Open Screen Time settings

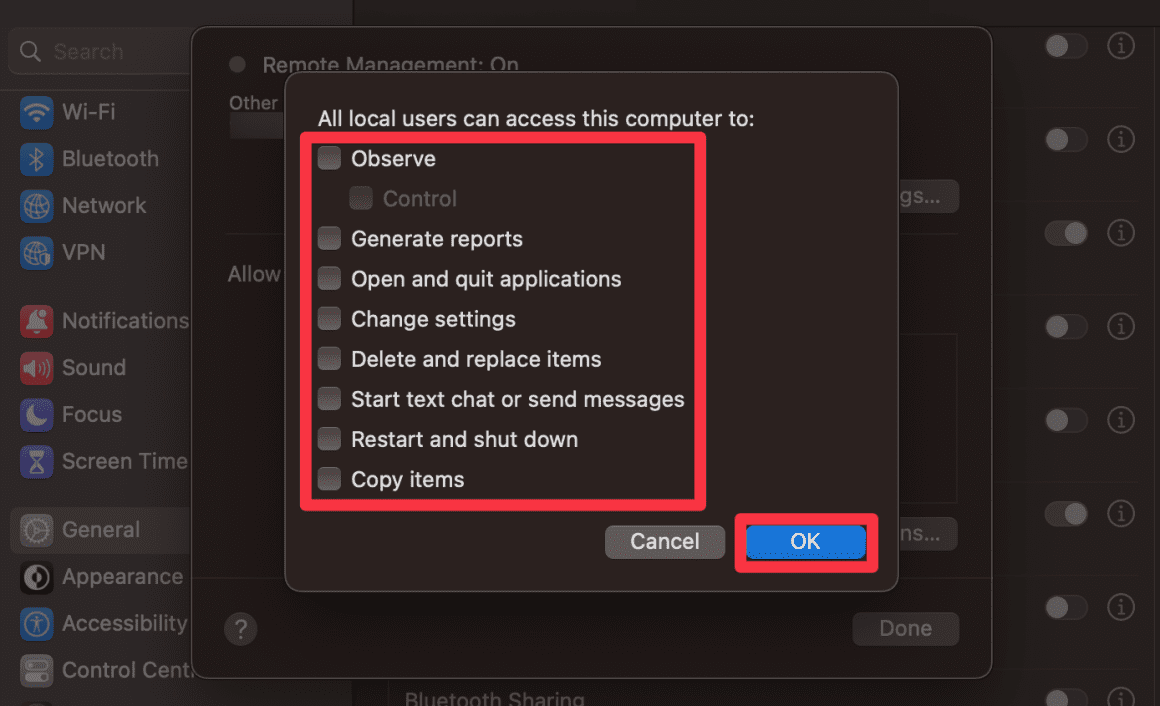coord(125,461)
